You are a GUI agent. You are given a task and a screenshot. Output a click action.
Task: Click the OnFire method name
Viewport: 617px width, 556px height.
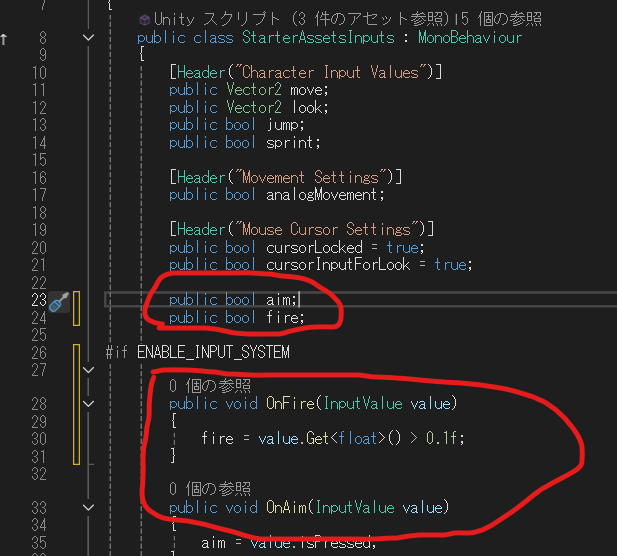click(290, 404)
